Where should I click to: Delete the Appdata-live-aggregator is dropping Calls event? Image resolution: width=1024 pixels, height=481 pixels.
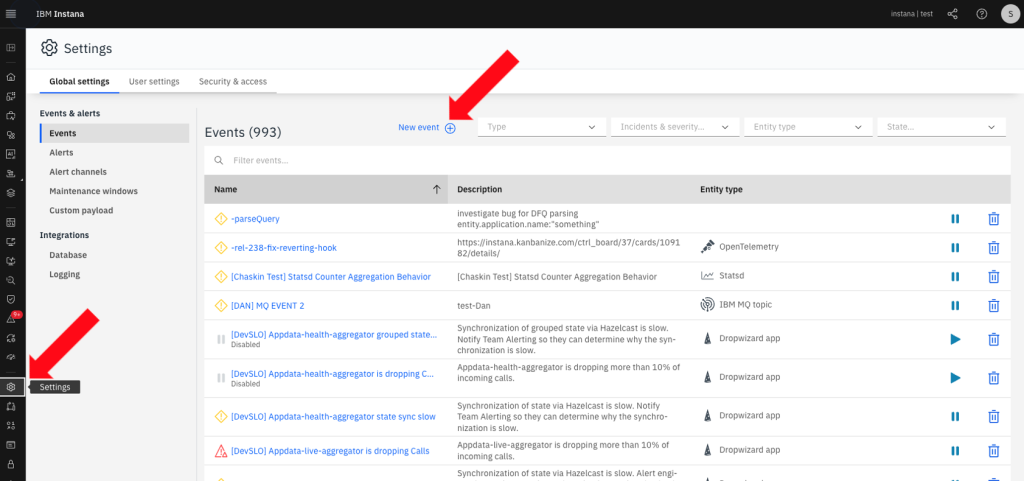point(993,451)
